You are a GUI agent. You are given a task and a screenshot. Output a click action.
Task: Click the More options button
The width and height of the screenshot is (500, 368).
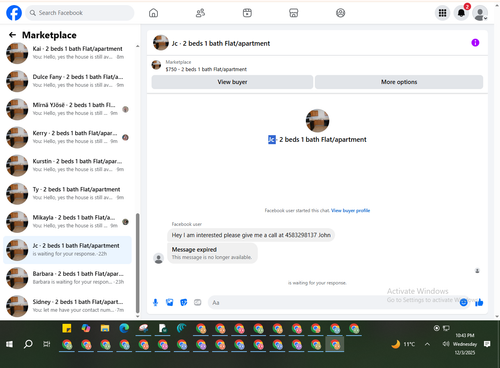click(399, 82)
